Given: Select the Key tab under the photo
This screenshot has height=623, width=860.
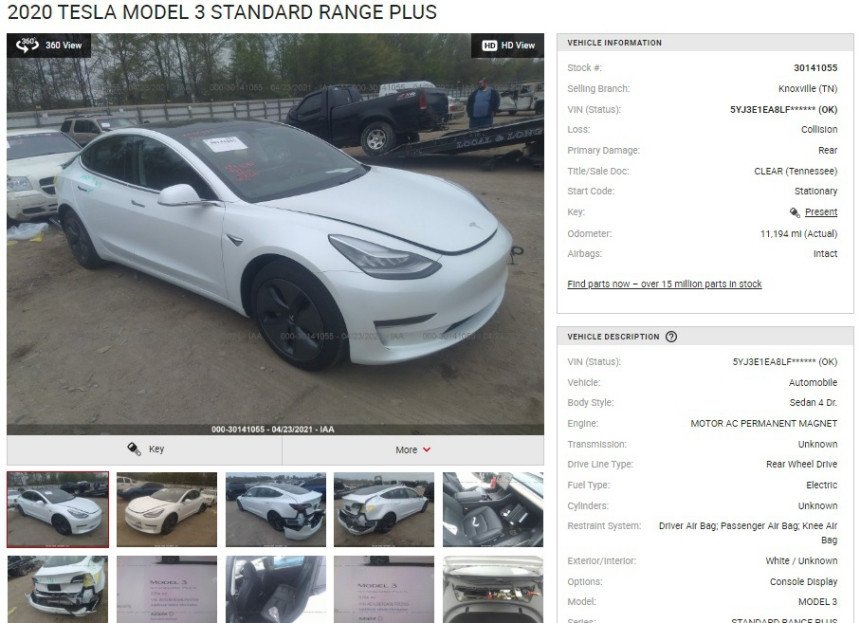Looking at the screenshot, I should tap(145, 450).
